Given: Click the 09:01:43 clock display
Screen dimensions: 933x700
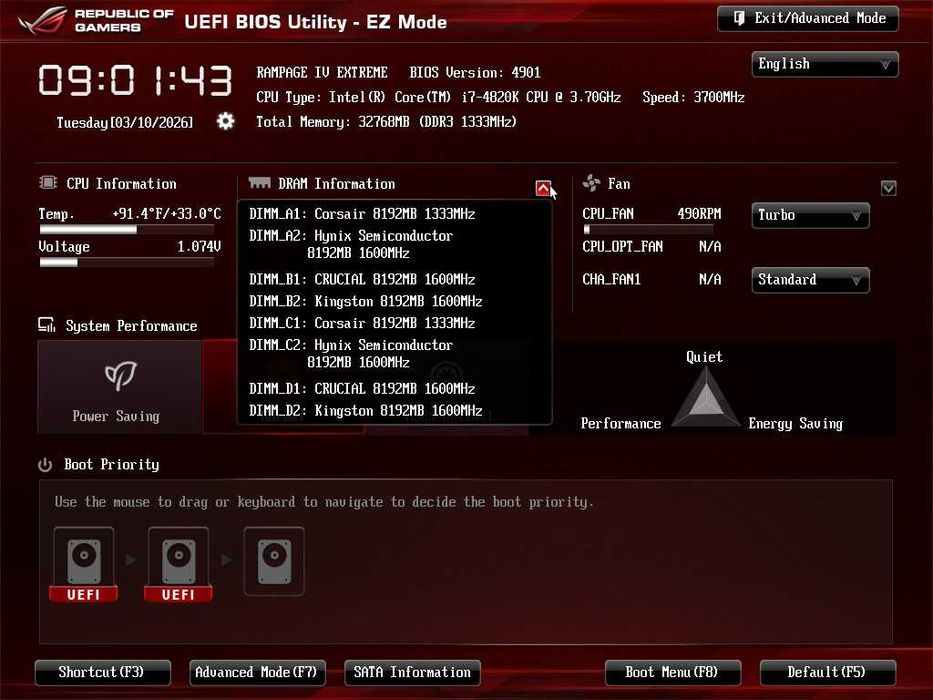Looking at the screenshot, I should 135,80.
